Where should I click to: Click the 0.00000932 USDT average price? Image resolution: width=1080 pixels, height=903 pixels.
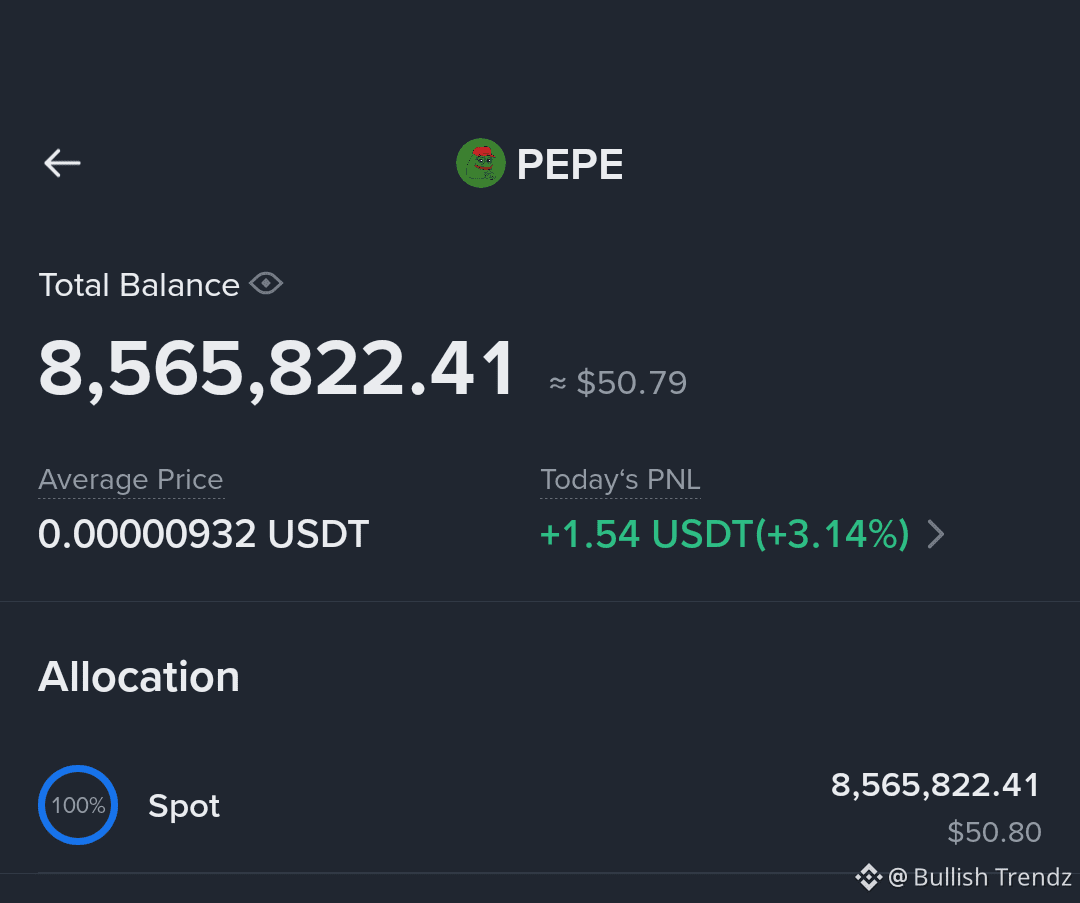(204, 534)
